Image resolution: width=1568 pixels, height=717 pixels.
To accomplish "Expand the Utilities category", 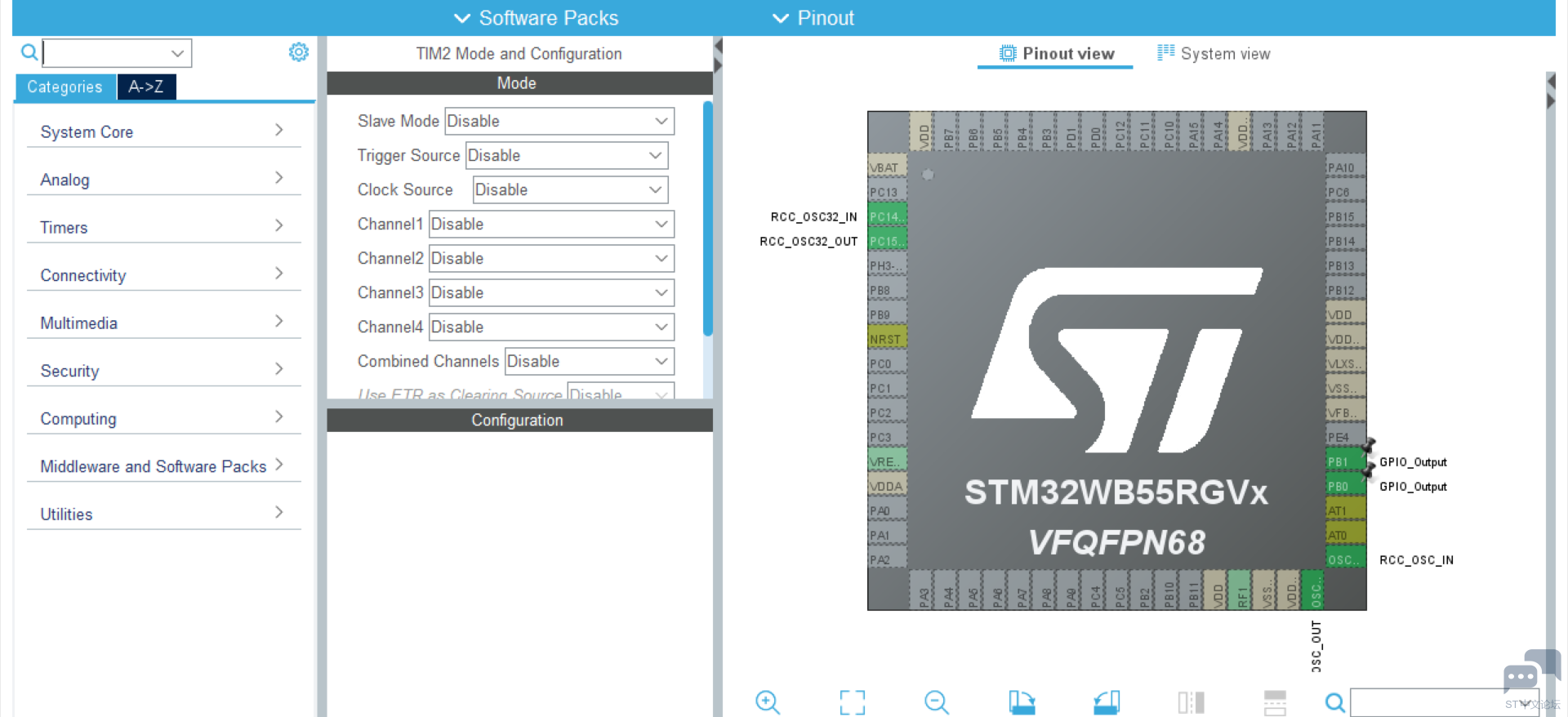I will click(163, 514).
